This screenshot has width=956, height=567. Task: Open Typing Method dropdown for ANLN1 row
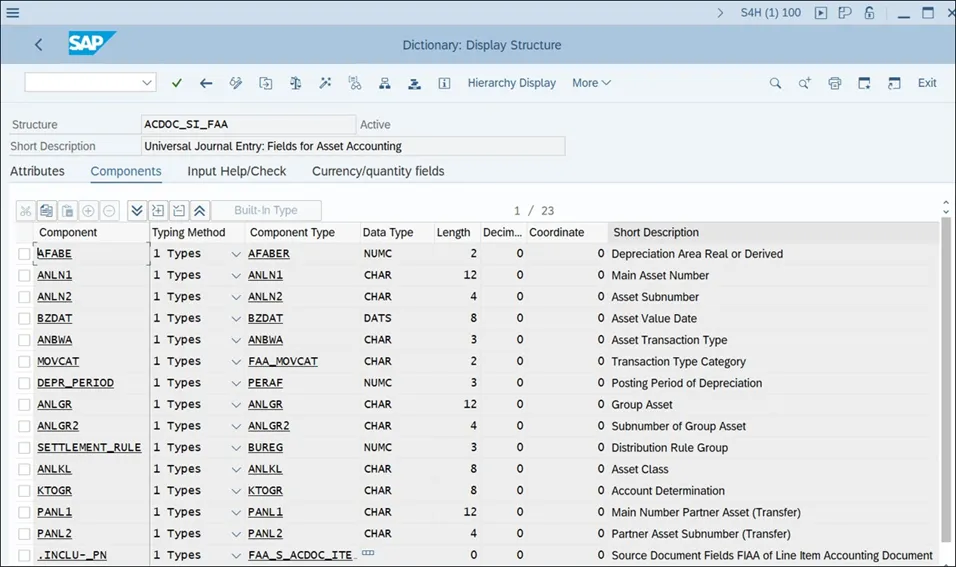click(236, 276)
